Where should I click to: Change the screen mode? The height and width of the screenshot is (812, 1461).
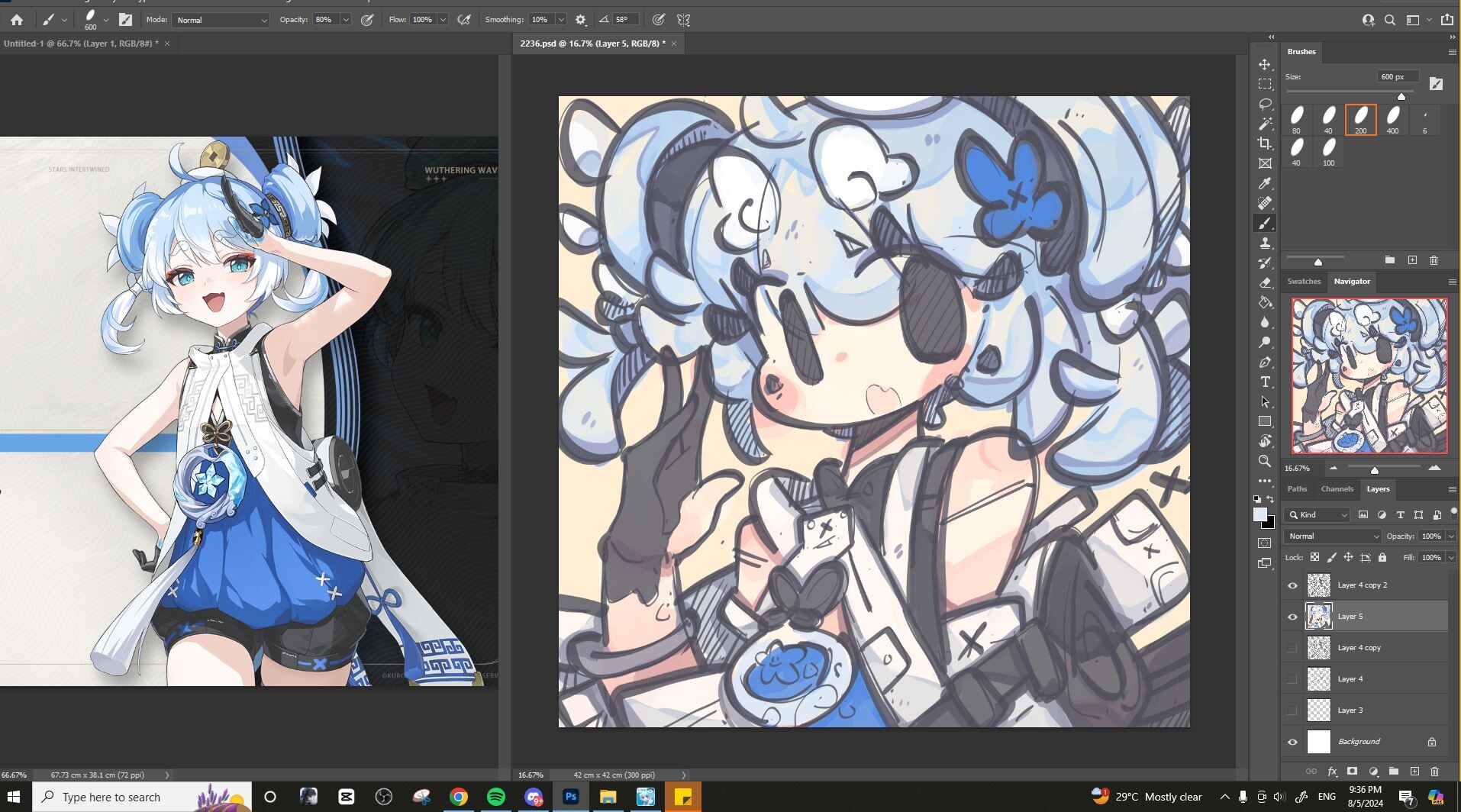click(1265, 563)
